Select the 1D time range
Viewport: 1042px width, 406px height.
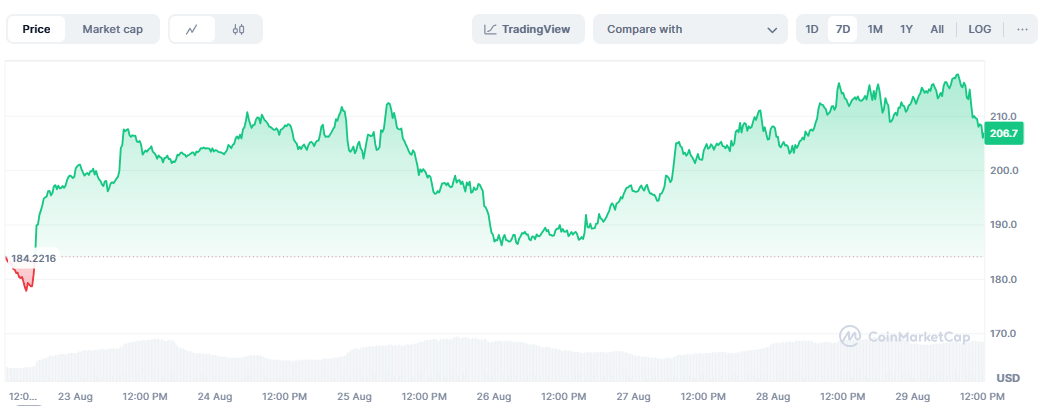click(811, 29)
